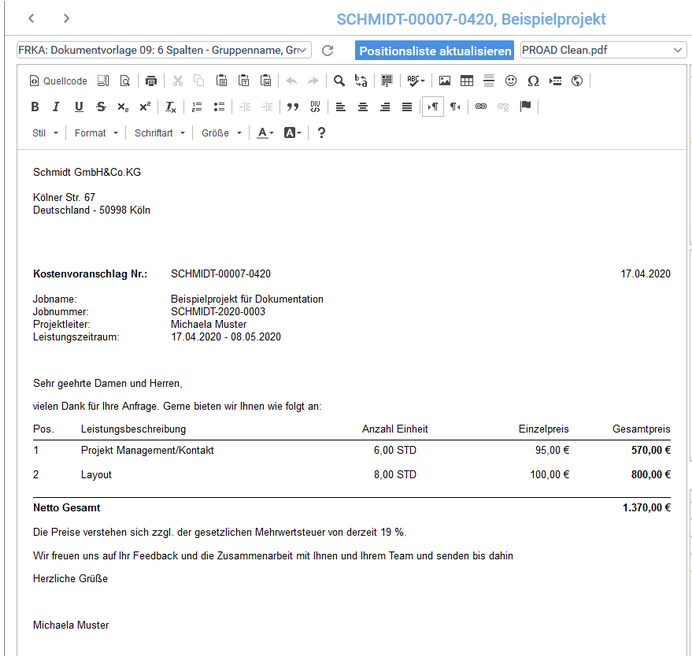
Task: Open the text color picker
Action: 264,133
